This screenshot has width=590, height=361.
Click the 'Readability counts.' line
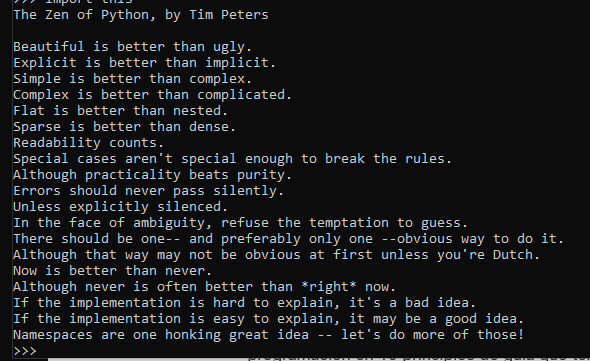(88, 143)
